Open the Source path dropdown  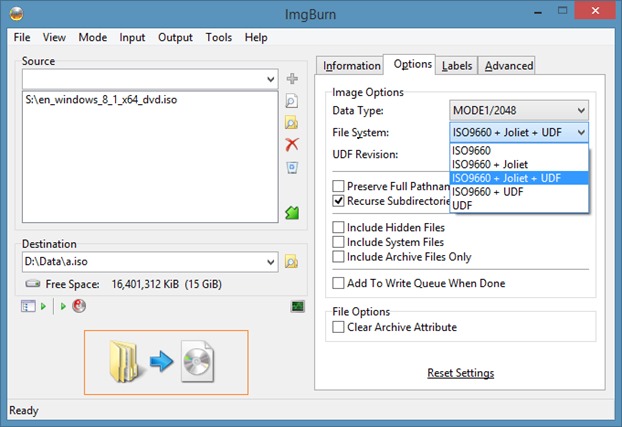point(271,79)
